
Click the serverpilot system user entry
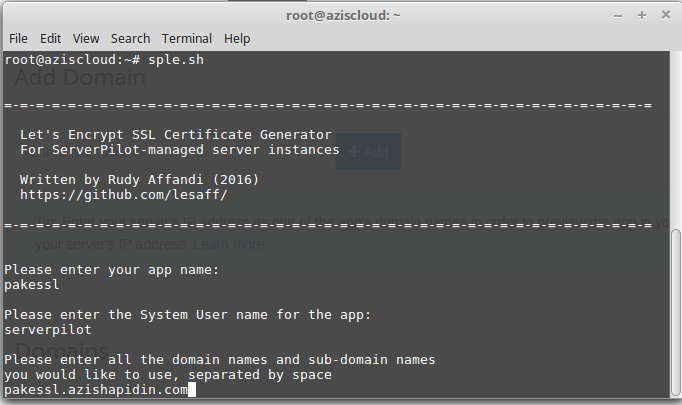(48, 329)
